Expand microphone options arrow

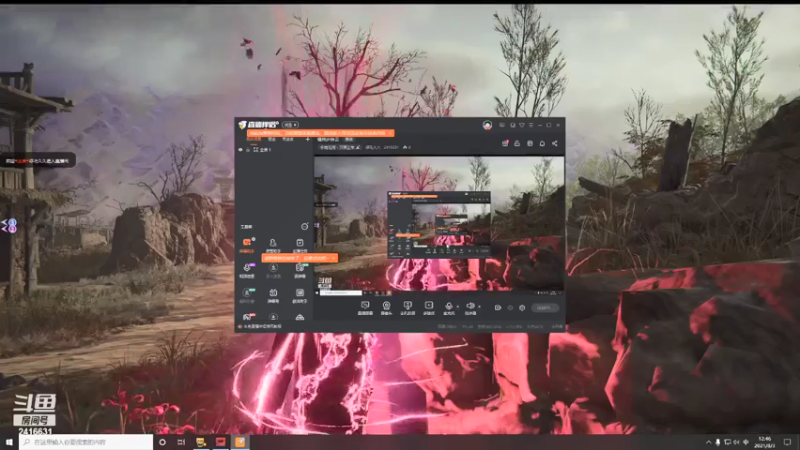[458, 307]
